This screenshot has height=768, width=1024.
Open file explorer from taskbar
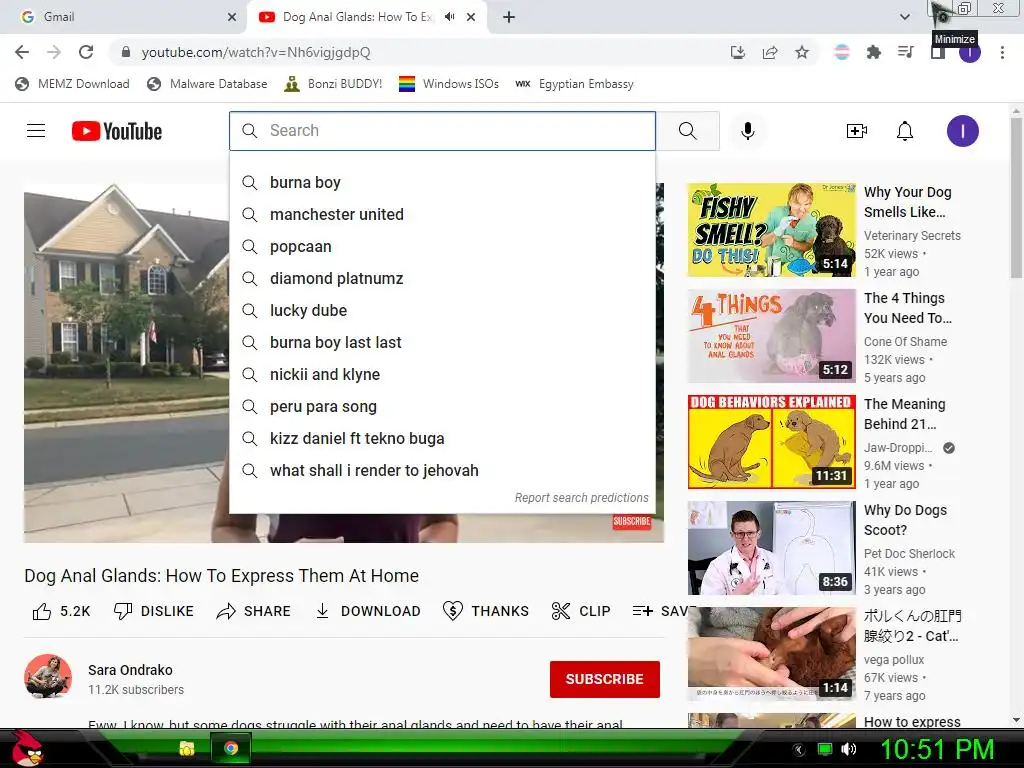(x=187, y=748)
